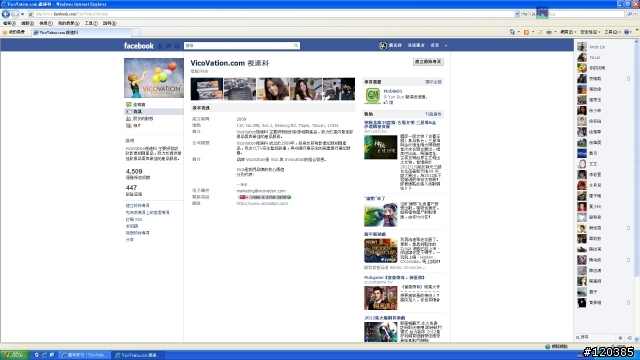
Task: Click the button at top right of page header
Action: (x=428, y=62)
